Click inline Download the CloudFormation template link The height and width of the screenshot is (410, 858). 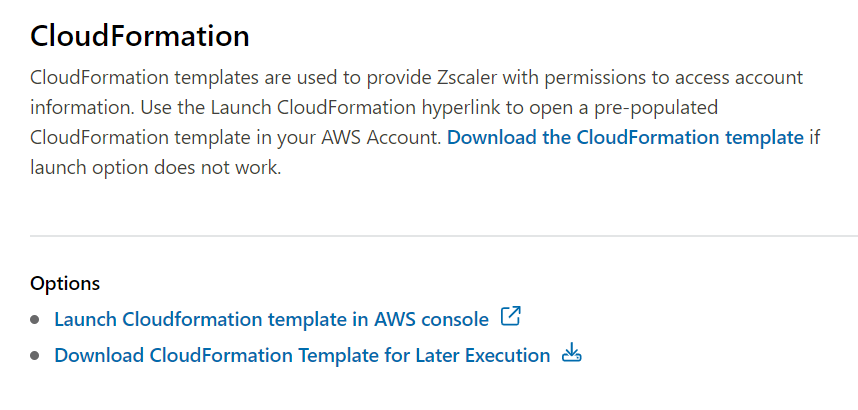click(x=625, y=137)
